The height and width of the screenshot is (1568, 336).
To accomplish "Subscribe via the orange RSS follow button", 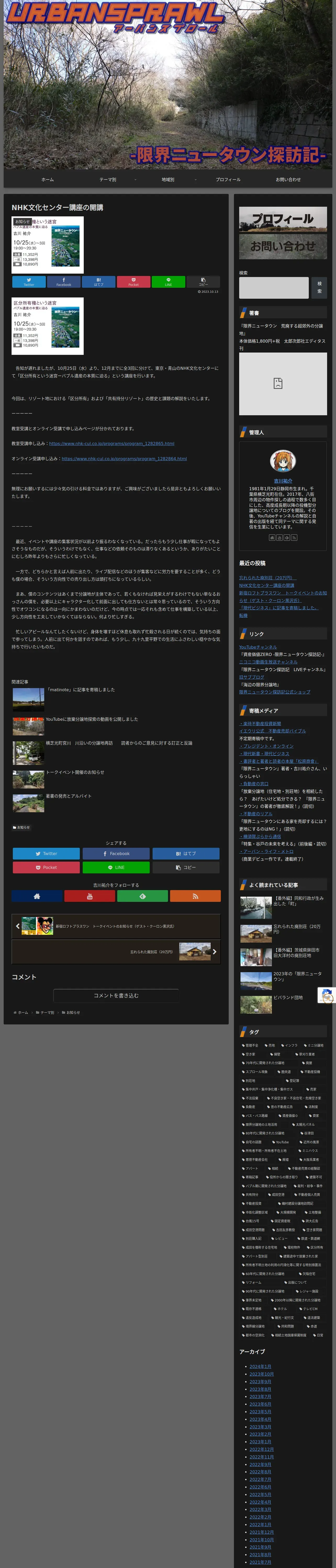I will [x=195, y=896].
